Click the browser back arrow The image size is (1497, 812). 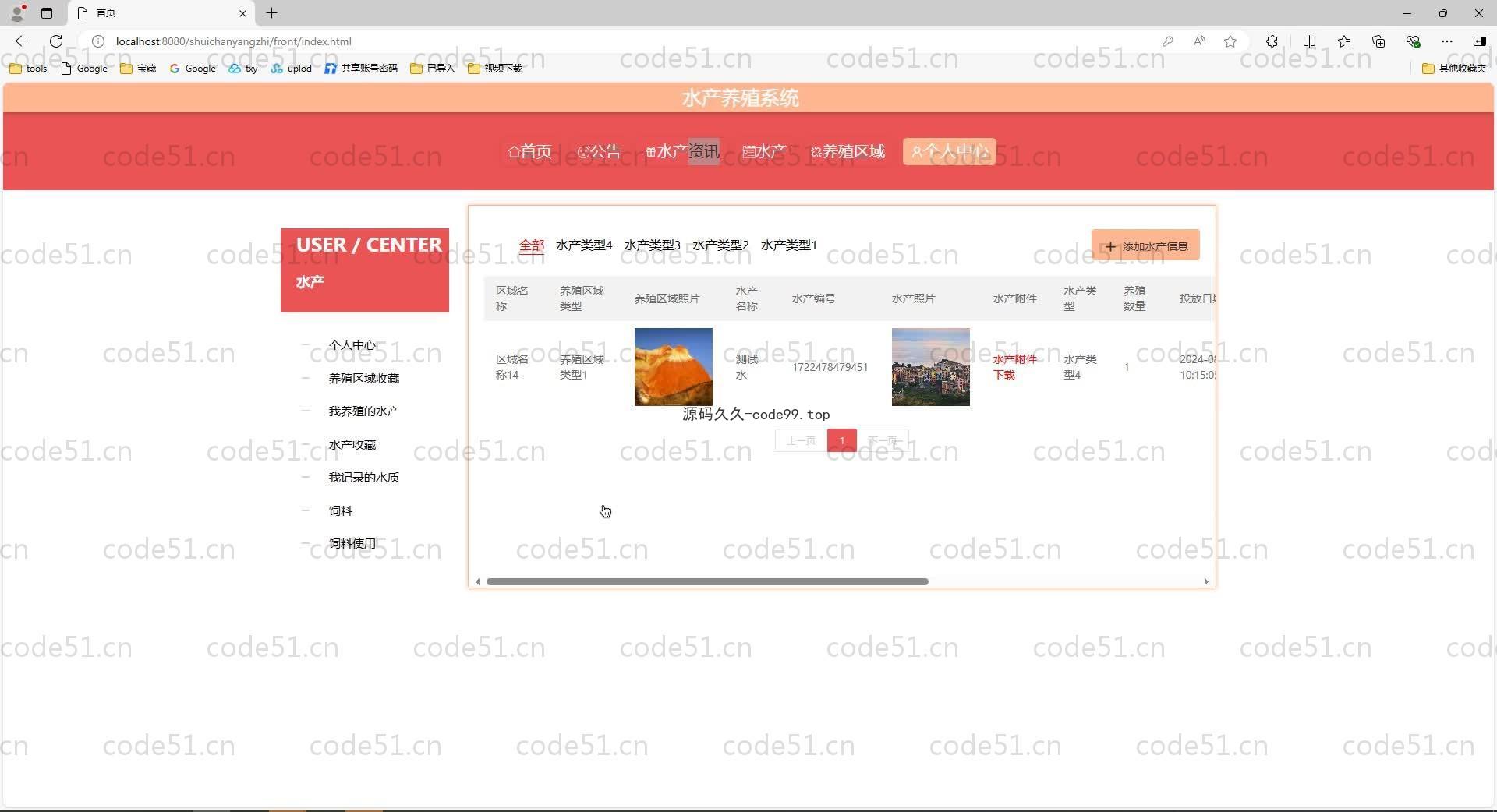[22, 41]
